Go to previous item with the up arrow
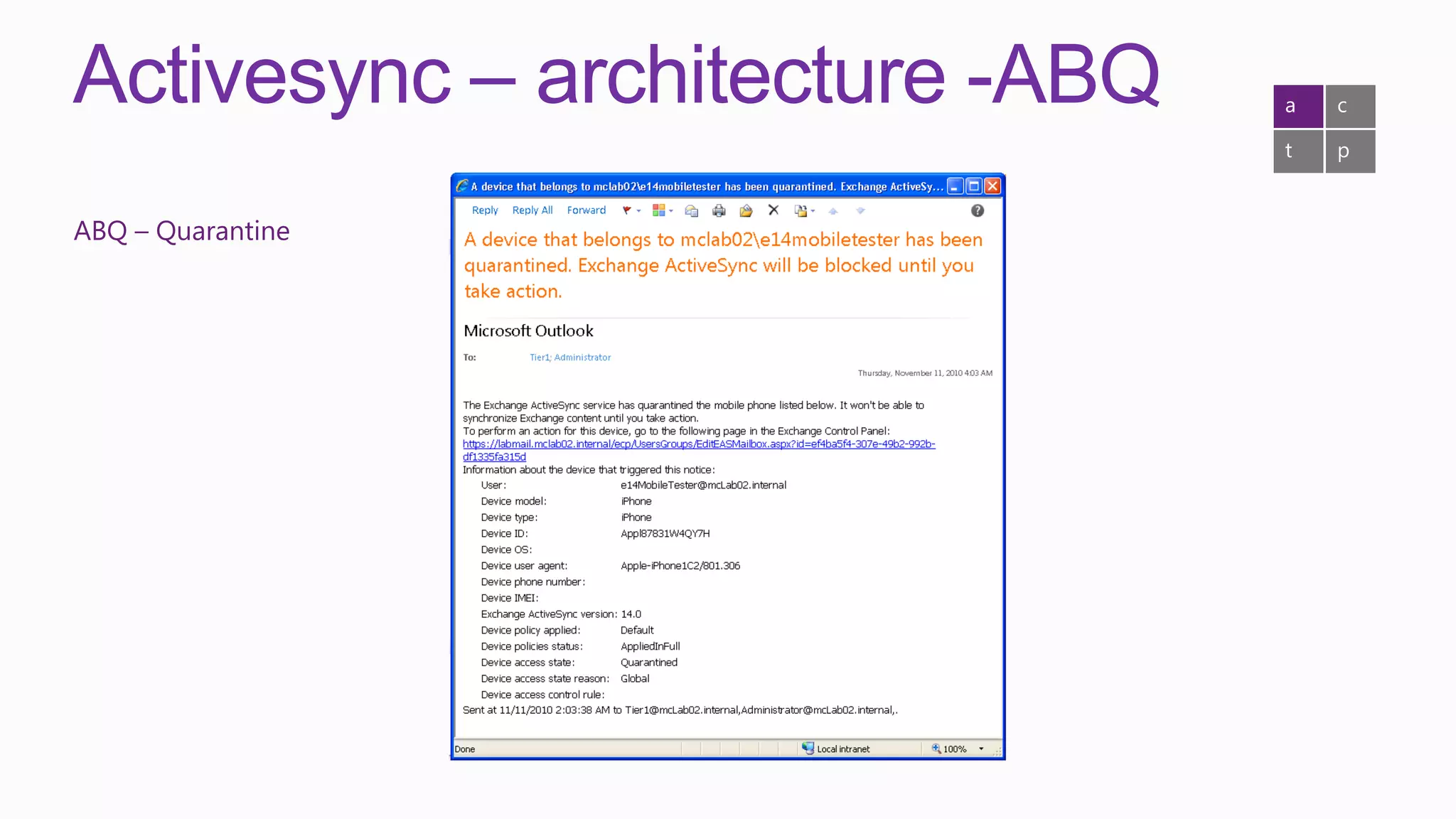1456x819 pixels. coord(833,211)
